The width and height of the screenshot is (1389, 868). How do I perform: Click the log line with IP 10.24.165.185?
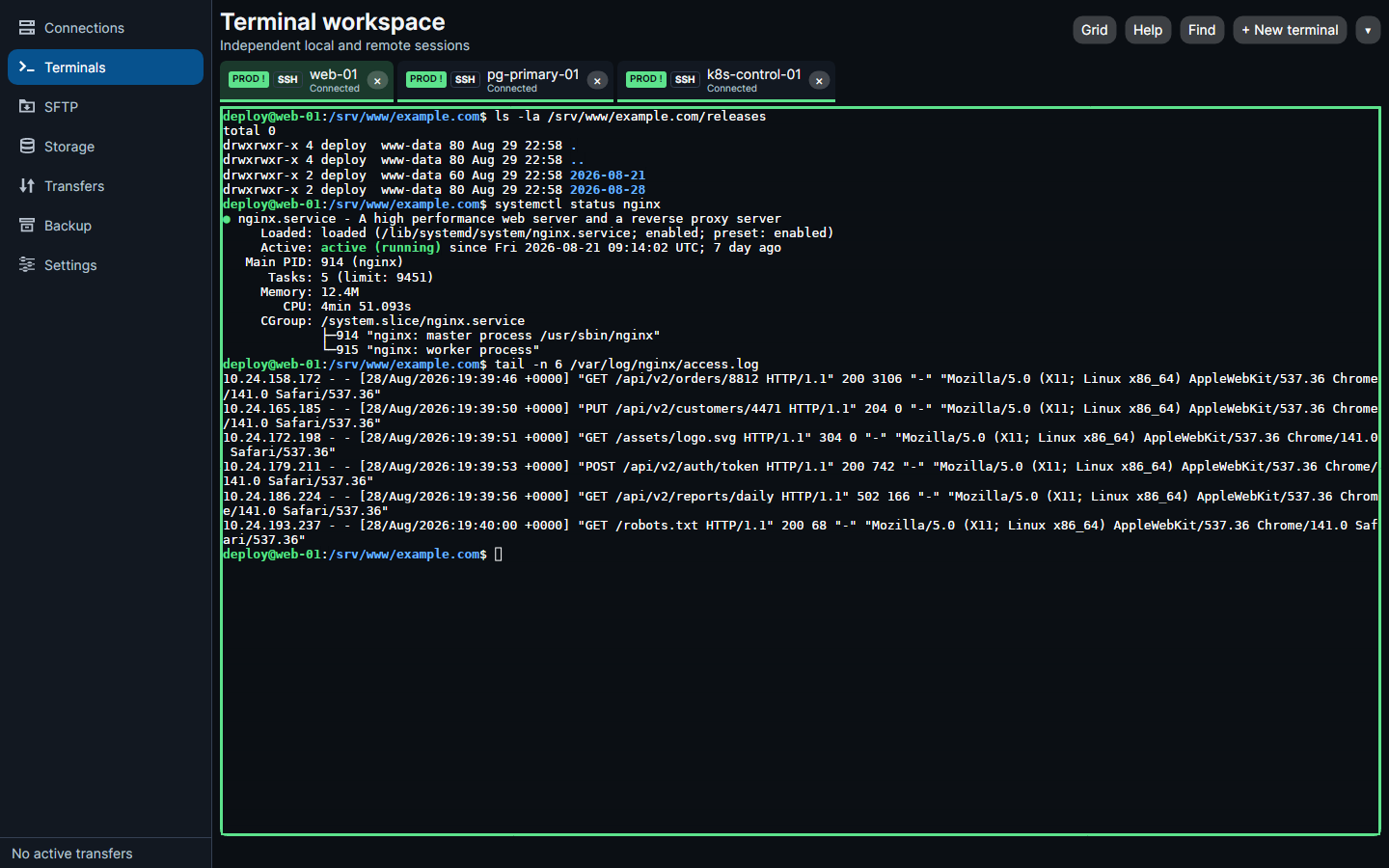pyautogui.click(x=801, y=416)
